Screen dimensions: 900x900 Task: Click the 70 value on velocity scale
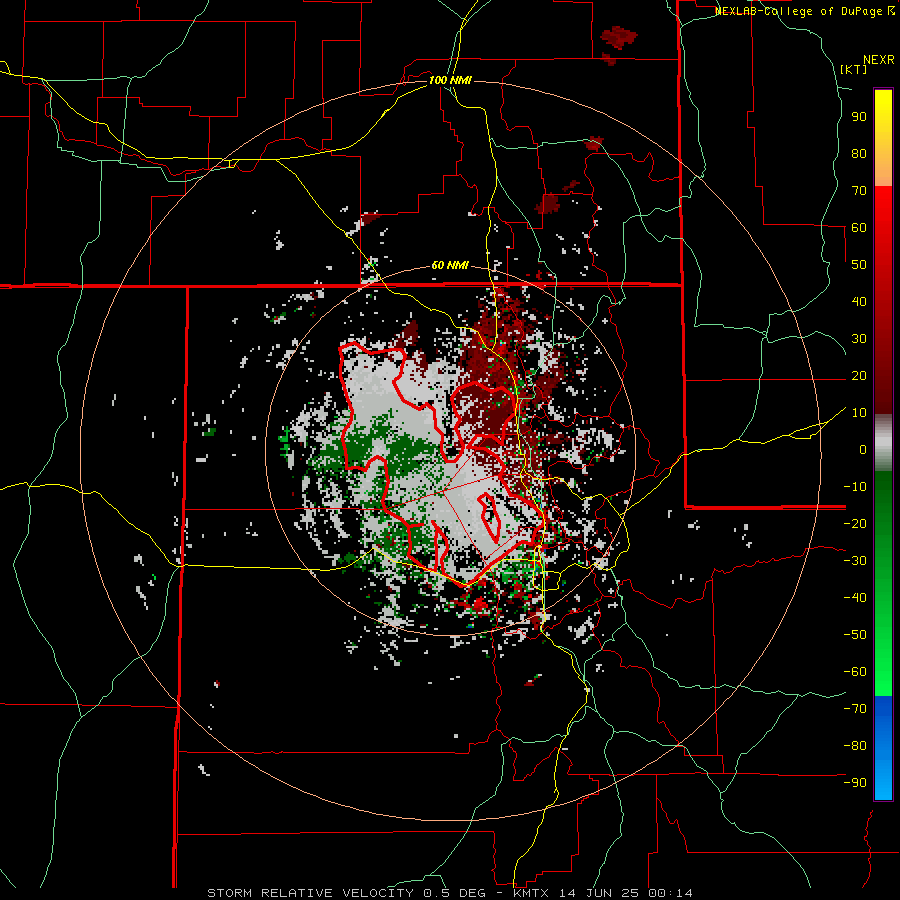coord(859,191)
